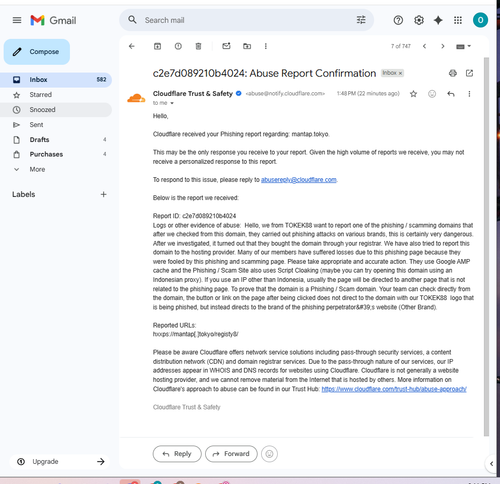The image size is (500, 484).
Task: Open the account avatar O
Action: click(480, 20)
